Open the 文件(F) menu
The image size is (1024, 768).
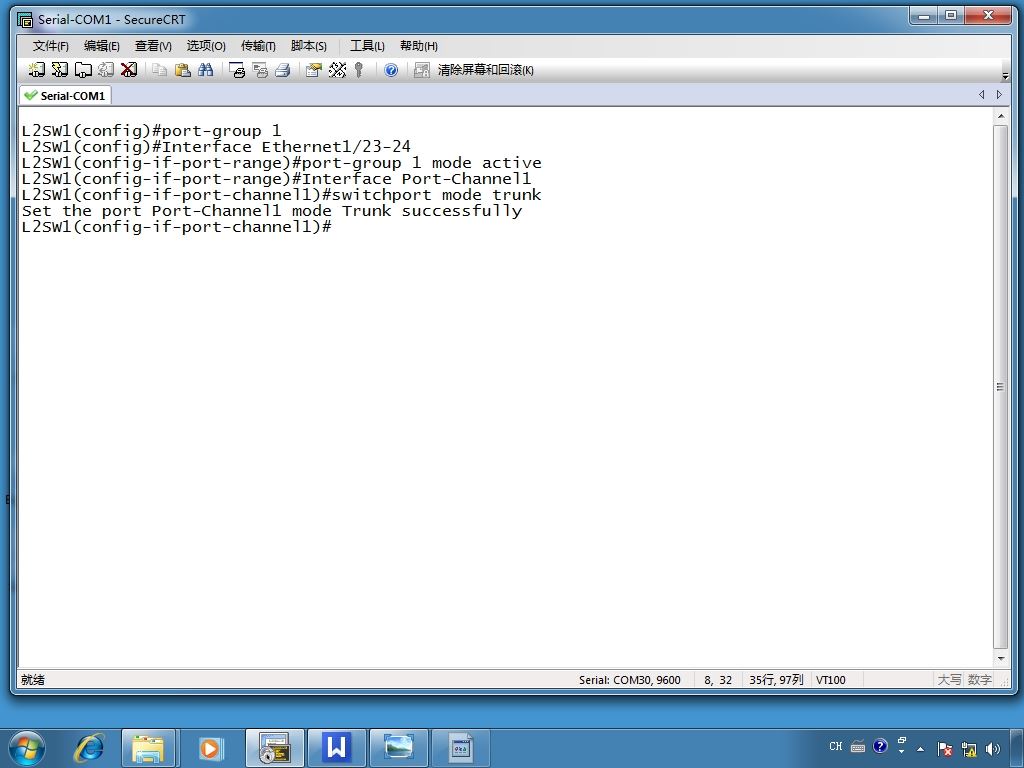pyautogui.click(x=50, y=46)
